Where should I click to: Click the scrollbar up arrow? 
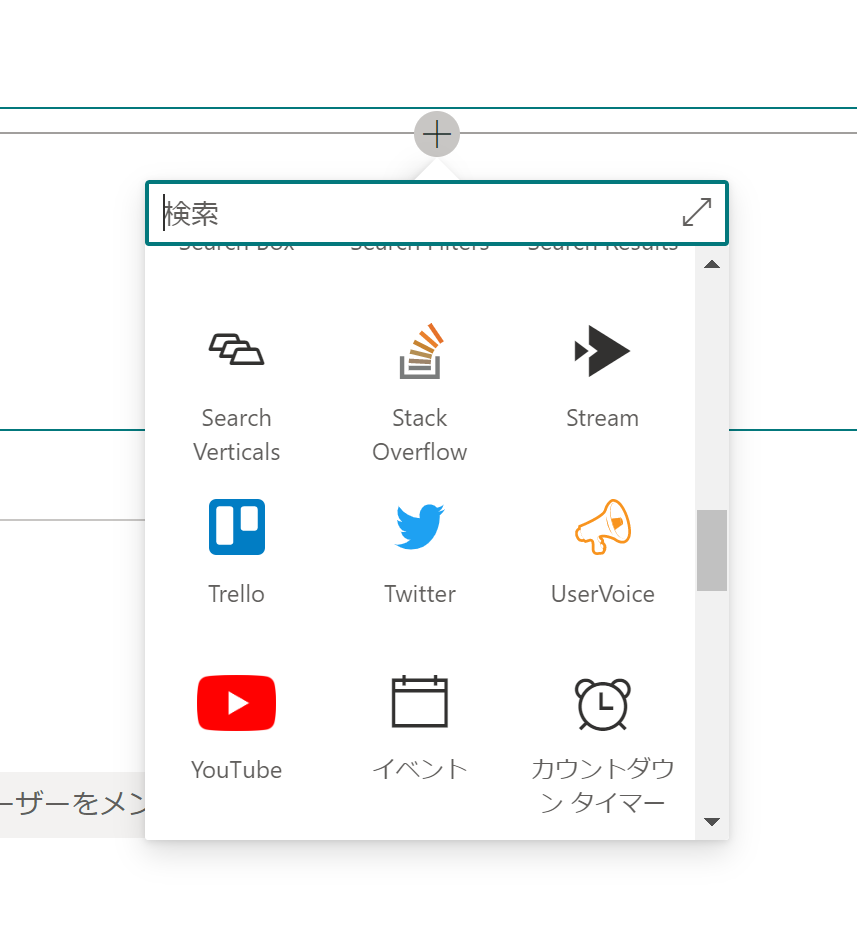(x=712, y=264)
